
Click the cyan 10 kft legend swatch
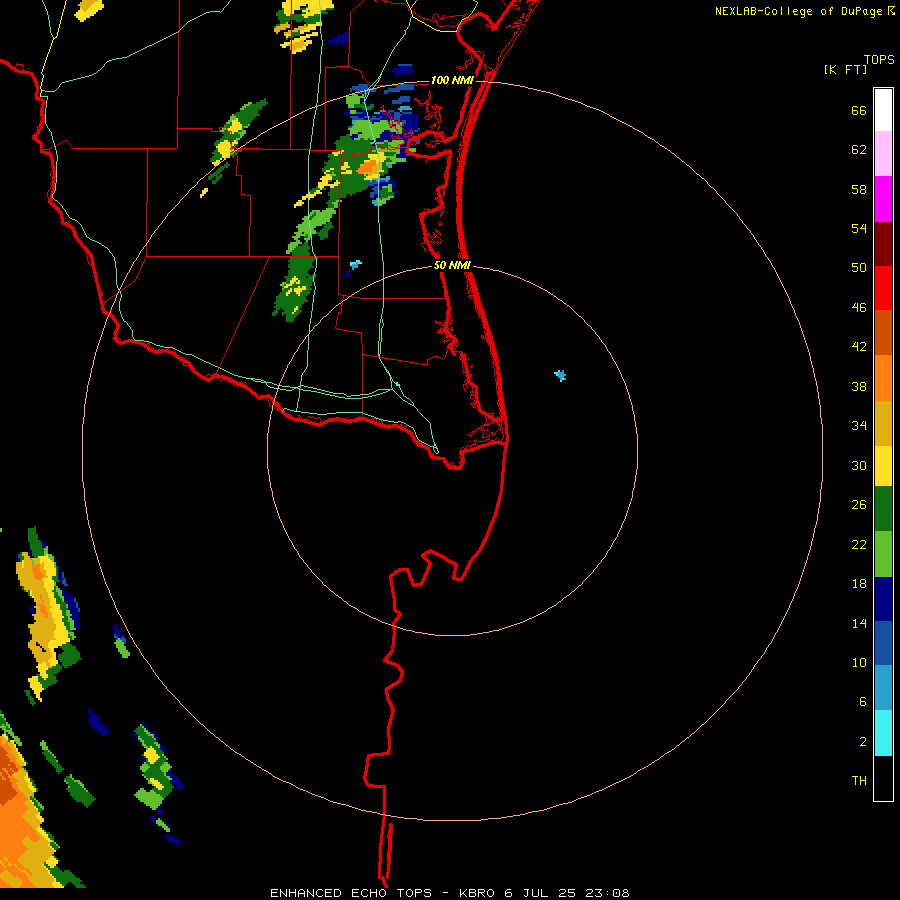click(883, 733)
